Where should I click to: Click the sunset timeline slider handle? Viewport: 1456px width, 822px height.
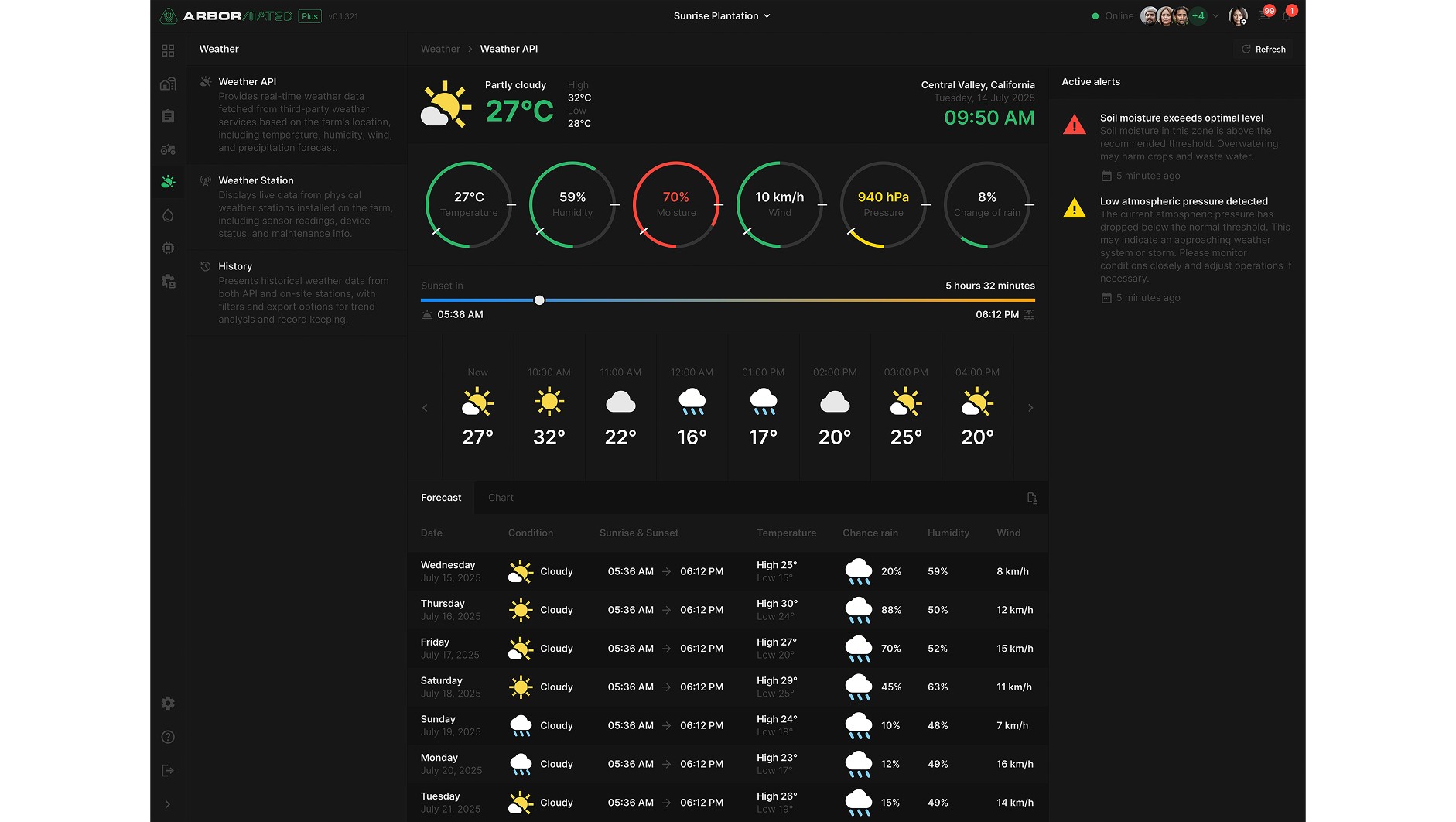pos(539,300)
